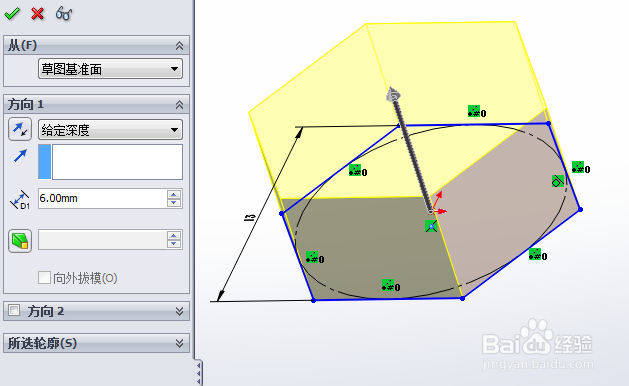The height and width of the screenshot is (386, 629).
Task: Toggle detailed preview glasses icon
Action: (64, 14)
